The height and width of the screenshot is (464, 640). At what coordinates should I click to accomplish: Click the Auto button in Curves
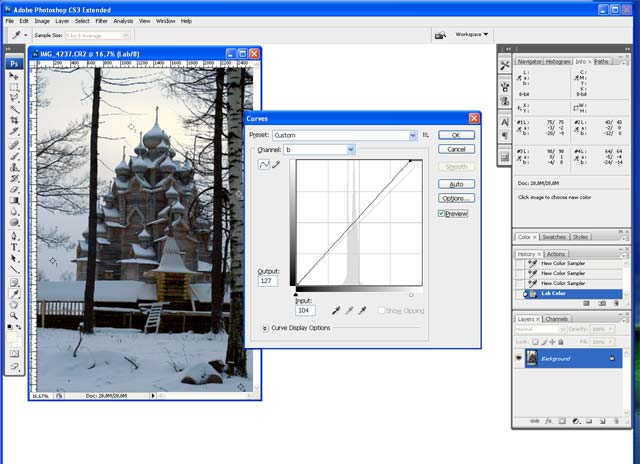pyautogui.click(x=456, y=184)
